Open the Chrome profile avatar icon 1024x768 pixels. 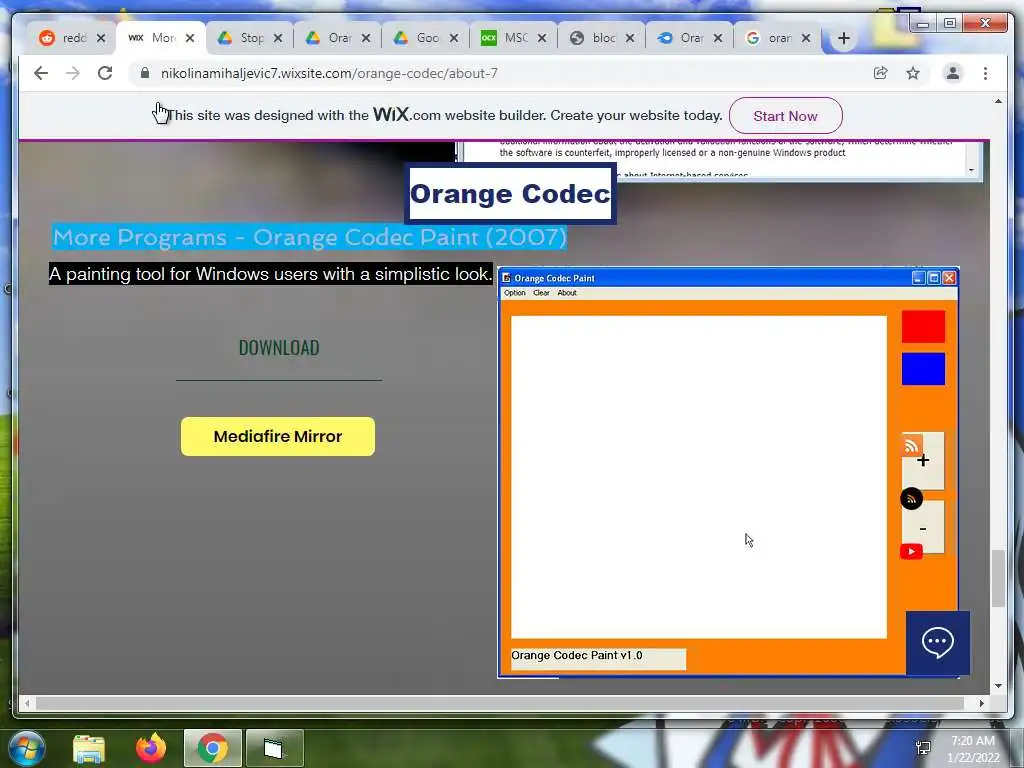click(953, 73)
